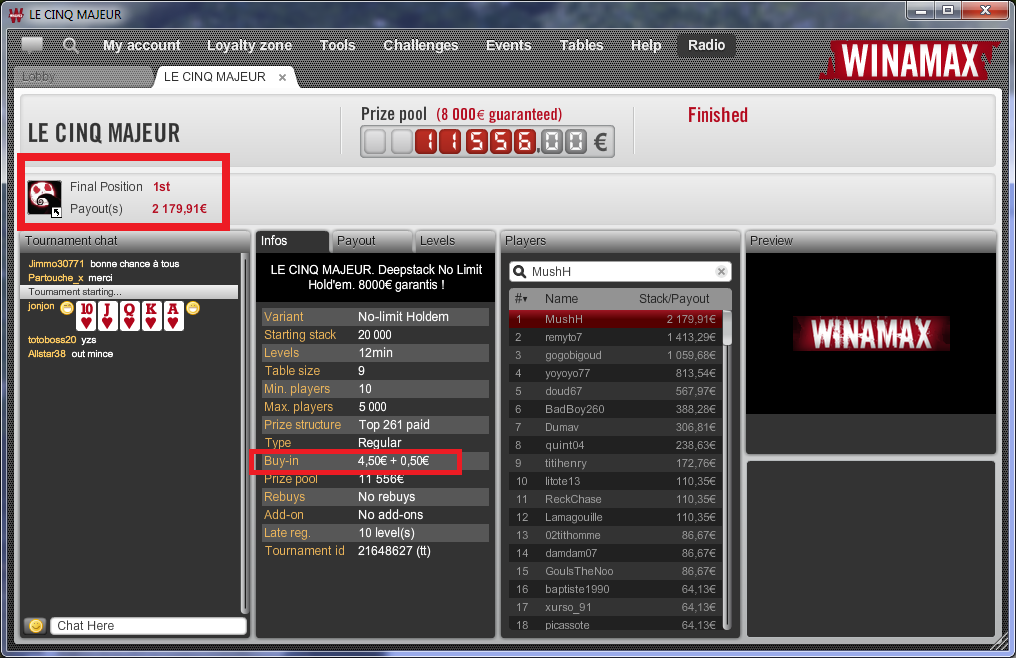Select player row ReckChase

pyautogui.click(x=616, y=499)
